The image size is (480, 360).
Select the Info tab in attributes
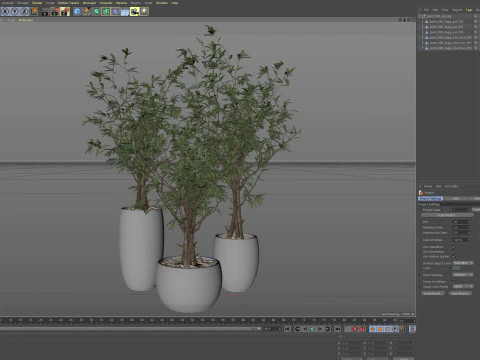pos(456,199)
